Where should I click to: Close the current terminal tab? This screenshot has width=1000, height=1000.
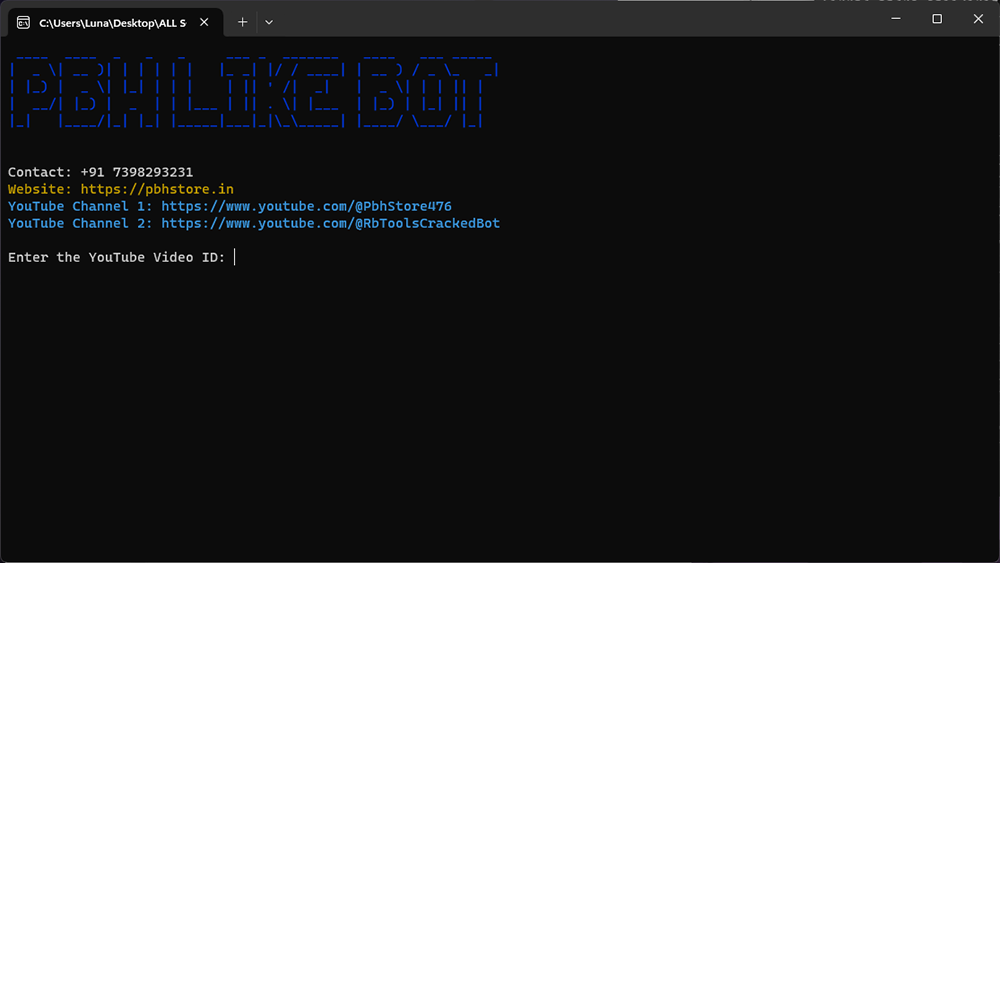click(x=204, y=22)
